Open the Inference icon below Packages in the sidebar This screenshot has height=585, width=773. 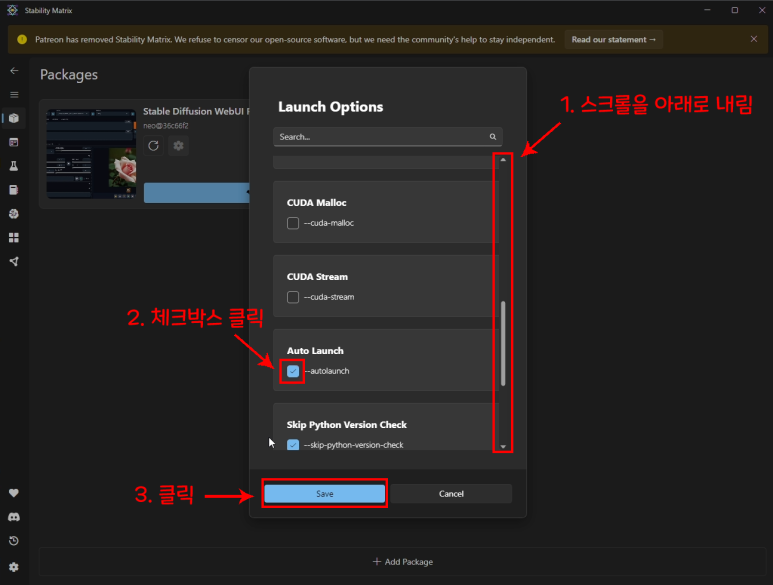click(14, 142)
